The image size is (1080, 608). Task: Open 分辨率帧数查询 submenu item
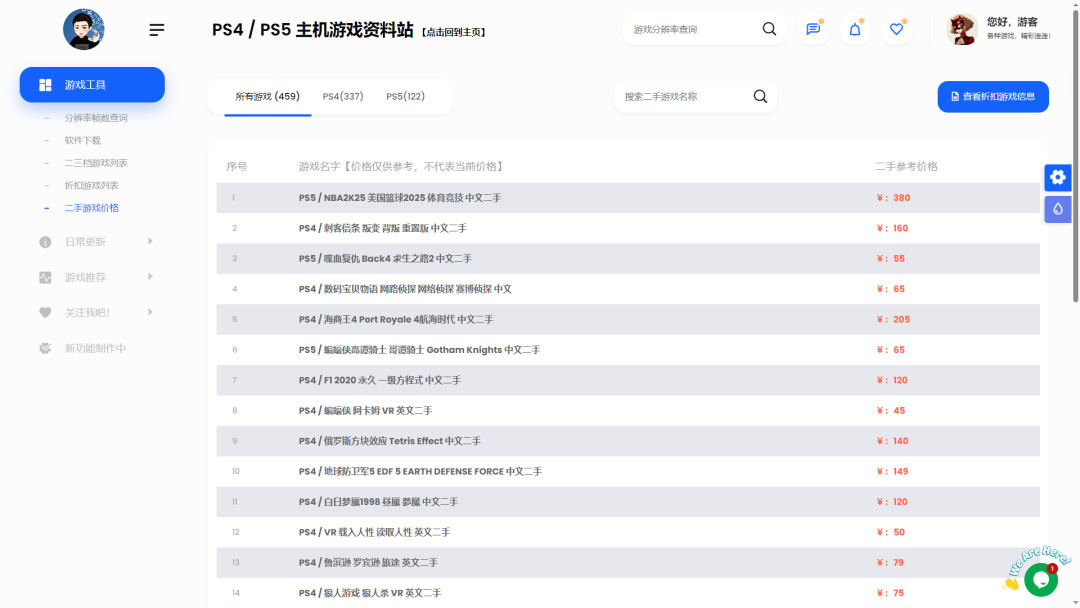(x=96, y=118)
